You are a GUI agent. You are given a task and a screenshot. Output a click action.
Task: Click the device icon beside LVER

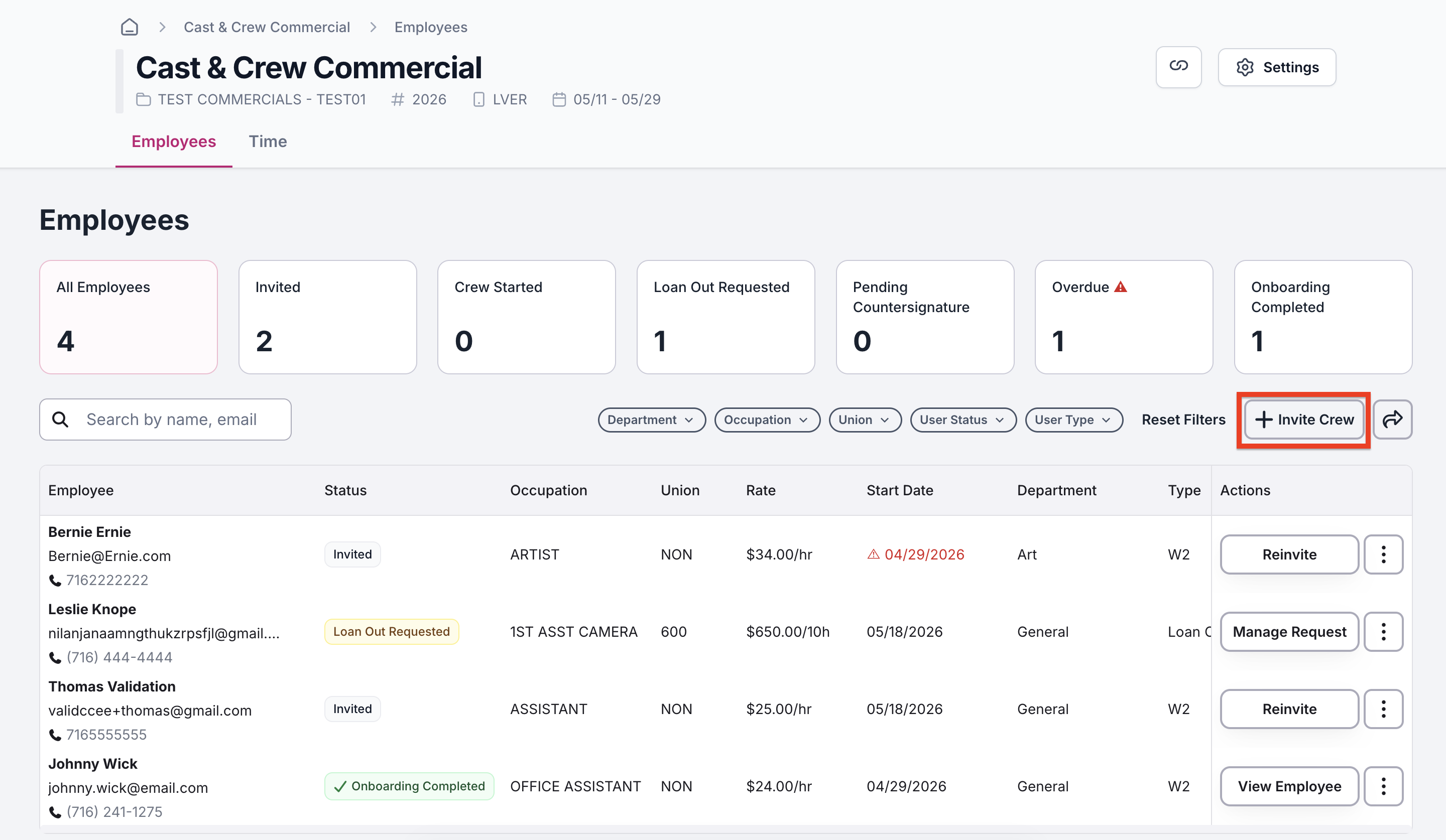478,100
